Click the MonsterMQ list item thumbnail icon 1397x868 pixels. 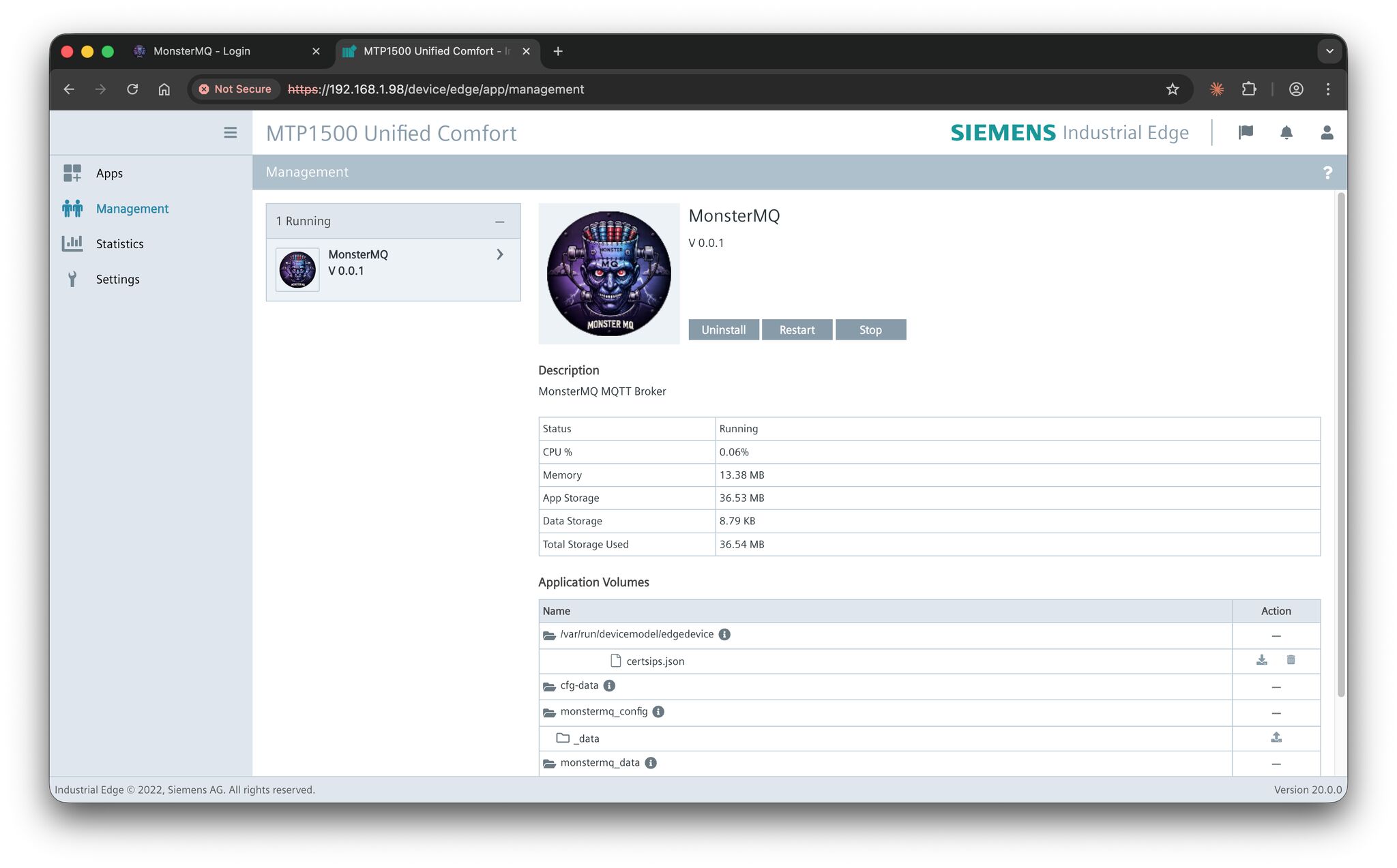pyautogui.click(x=297, y=269)
